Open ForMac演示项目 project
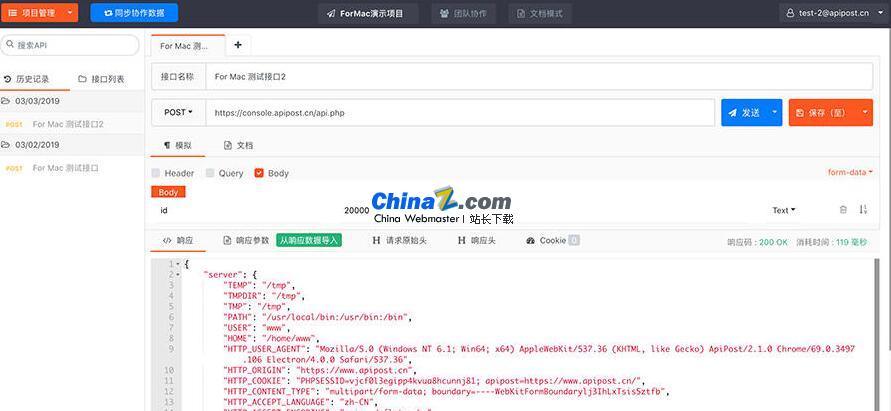The height and width of the screenshot is (411, 891). [368, 14]
